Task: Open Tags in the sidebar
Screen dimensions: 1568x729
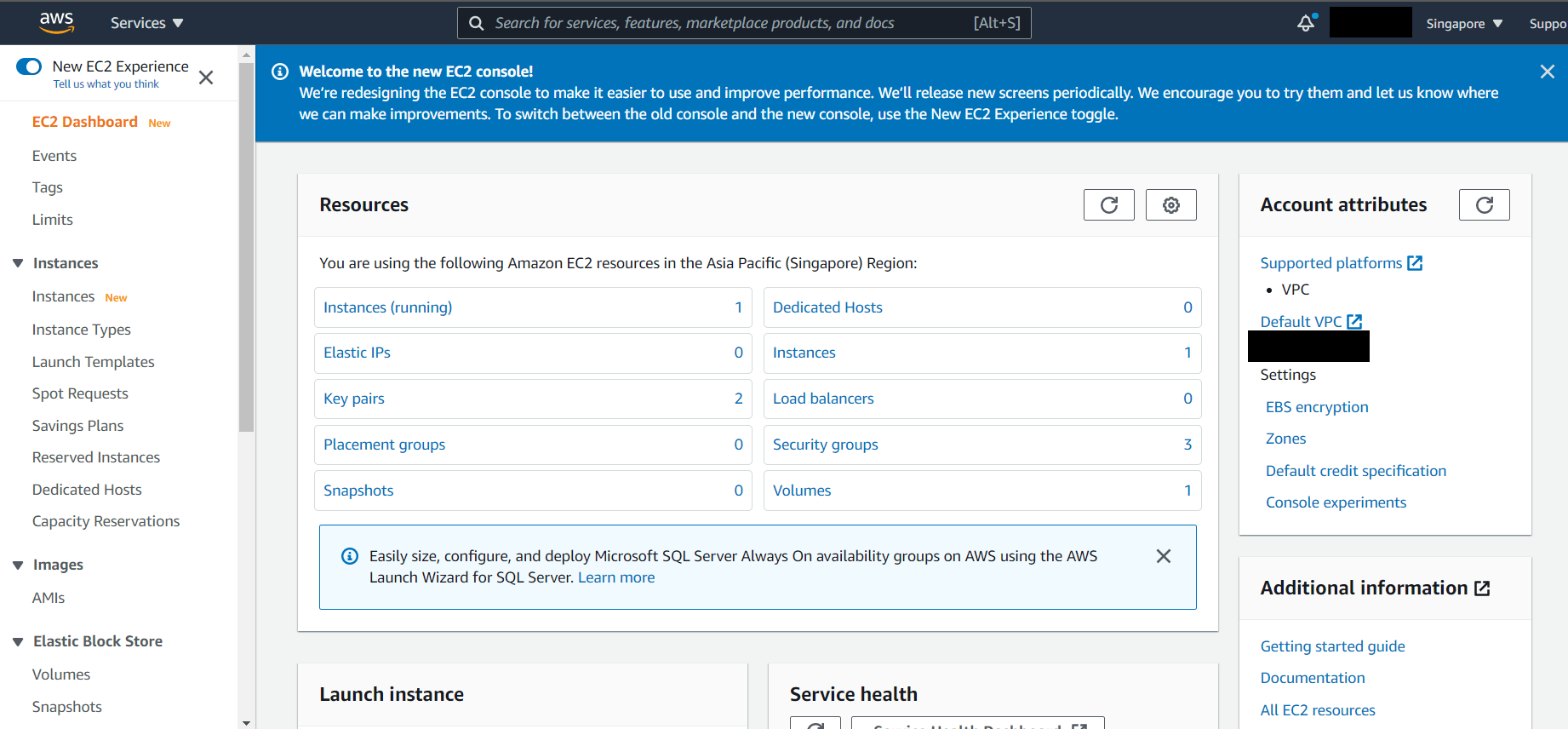Action: tap(48, 187)
